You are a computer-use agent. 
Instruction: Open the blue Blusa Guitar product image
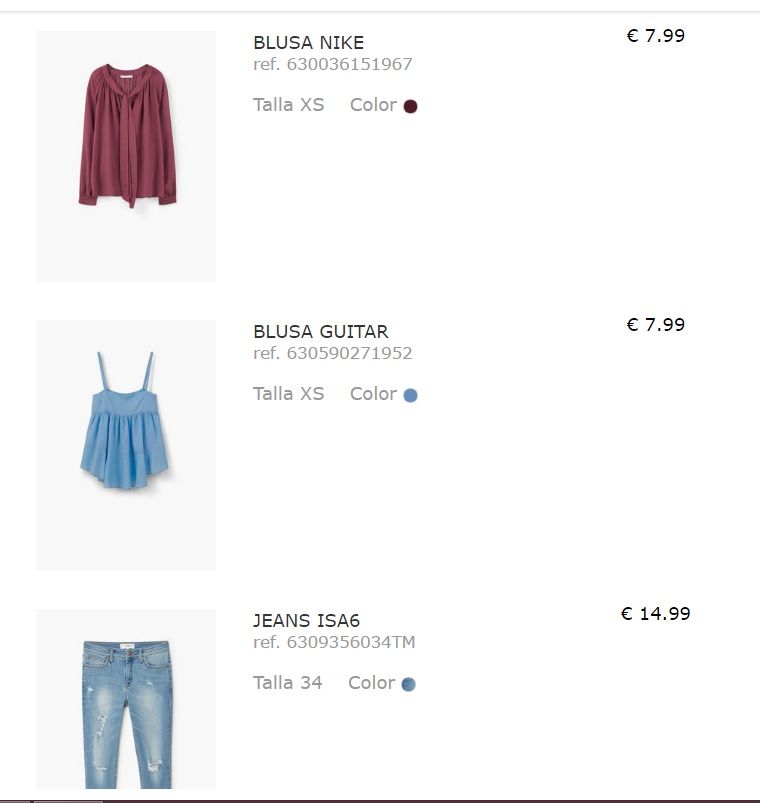[x=126, y=445]
